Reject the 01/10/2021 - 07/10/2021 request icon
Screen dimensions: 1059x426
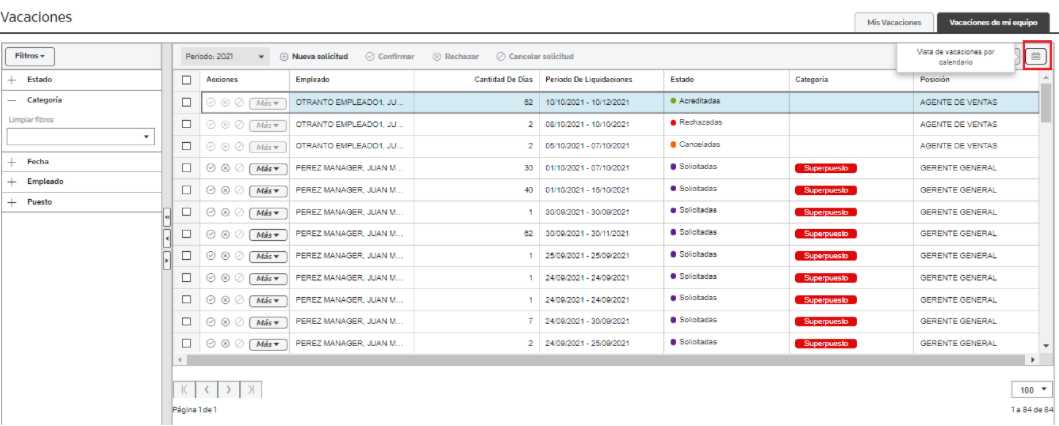point(225,168)
